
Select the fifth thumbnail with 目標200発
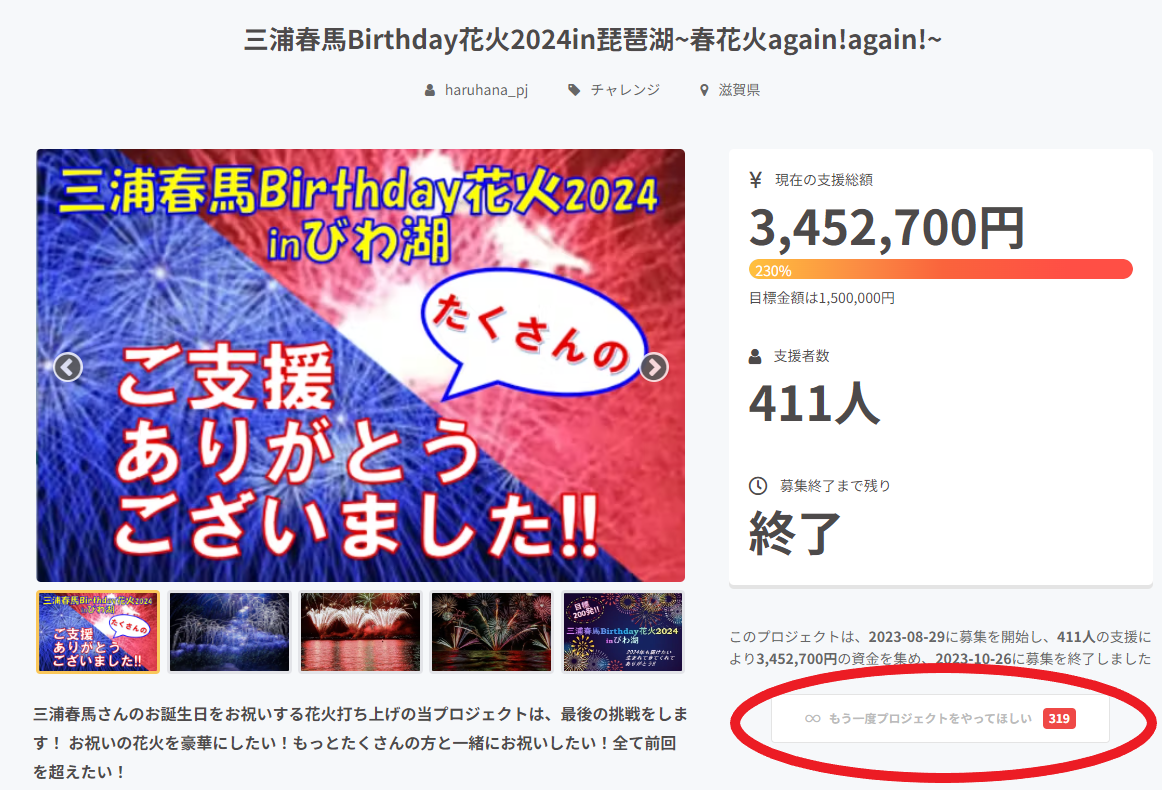click(622, 632)
